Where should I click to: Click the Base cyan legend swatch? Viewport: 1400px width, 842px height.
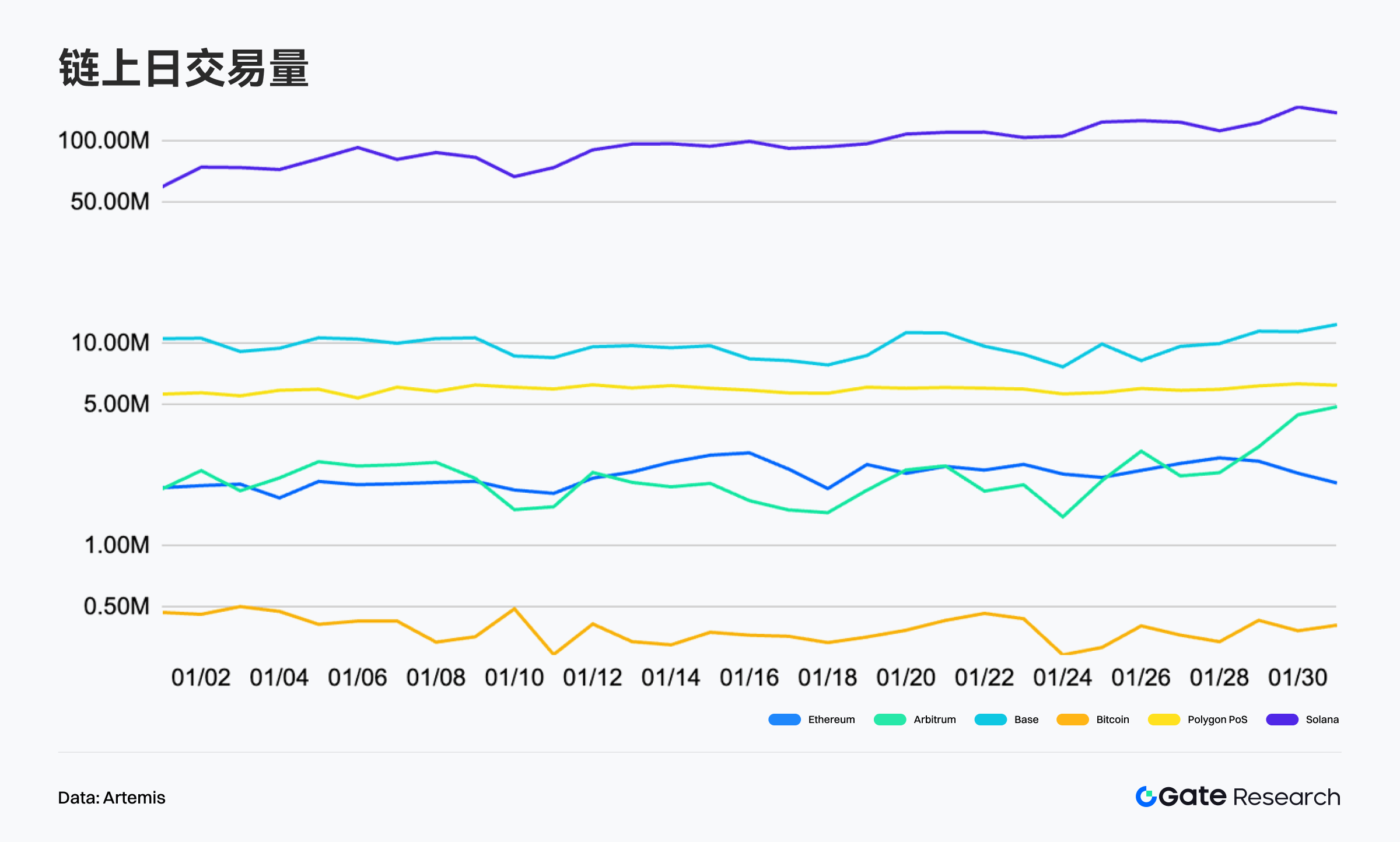click(991, 720)
